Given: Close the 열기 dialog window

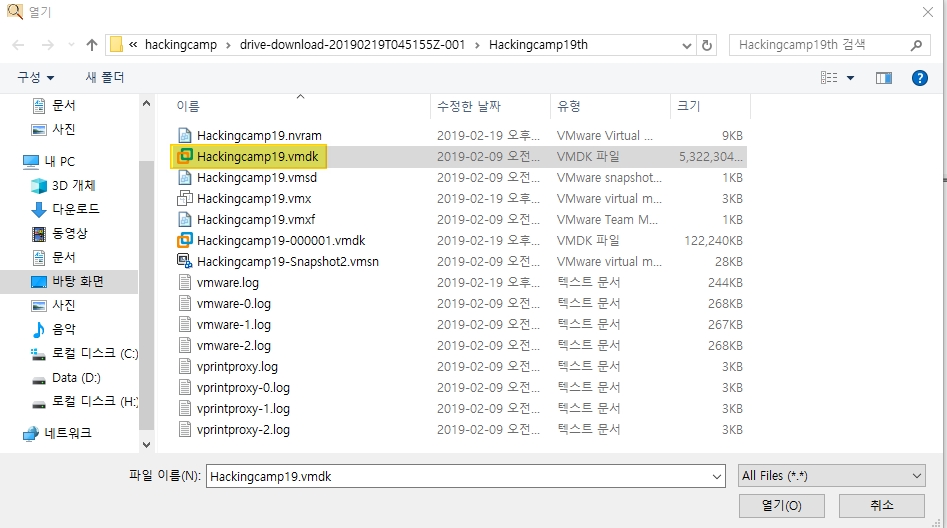Looking at the screenshot, I should point(928,12).
